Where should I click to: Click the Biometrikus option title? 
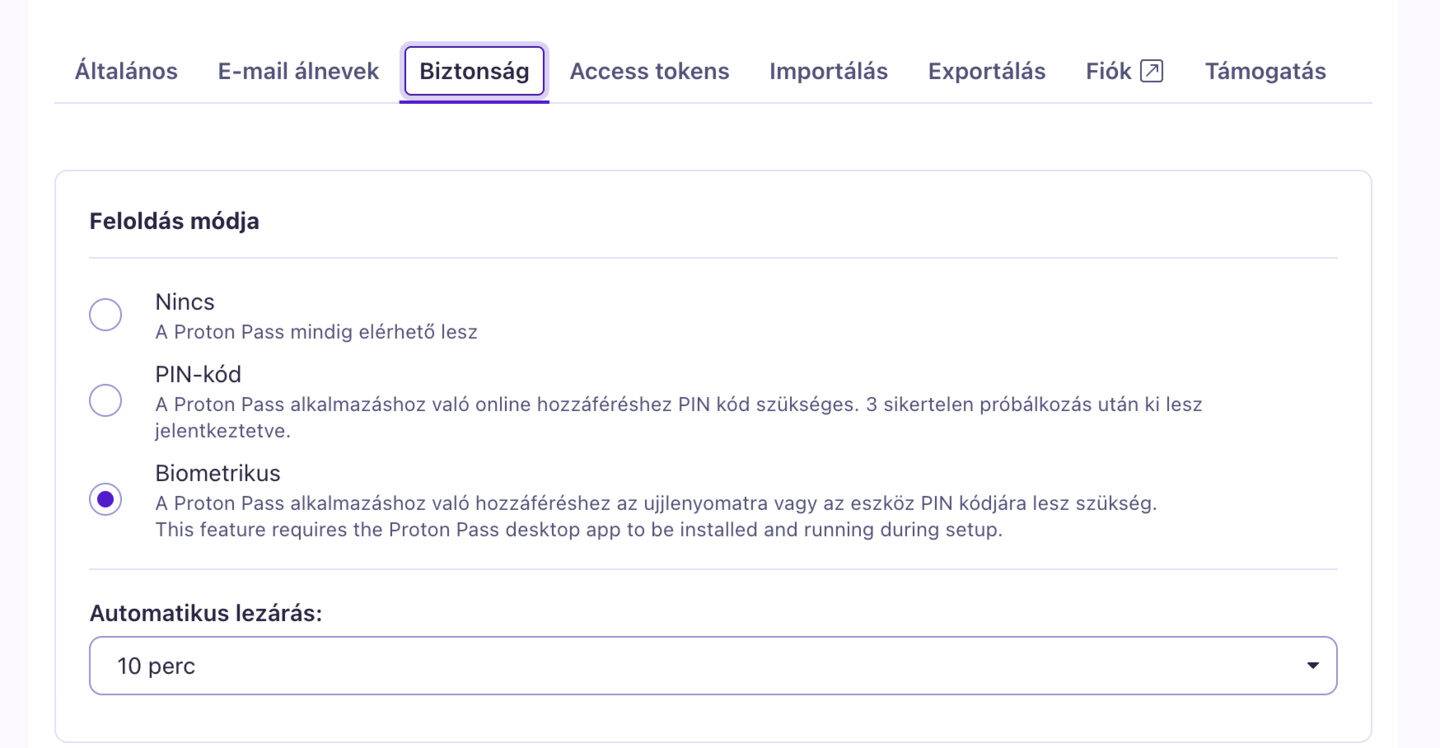[x=218, y=472]
